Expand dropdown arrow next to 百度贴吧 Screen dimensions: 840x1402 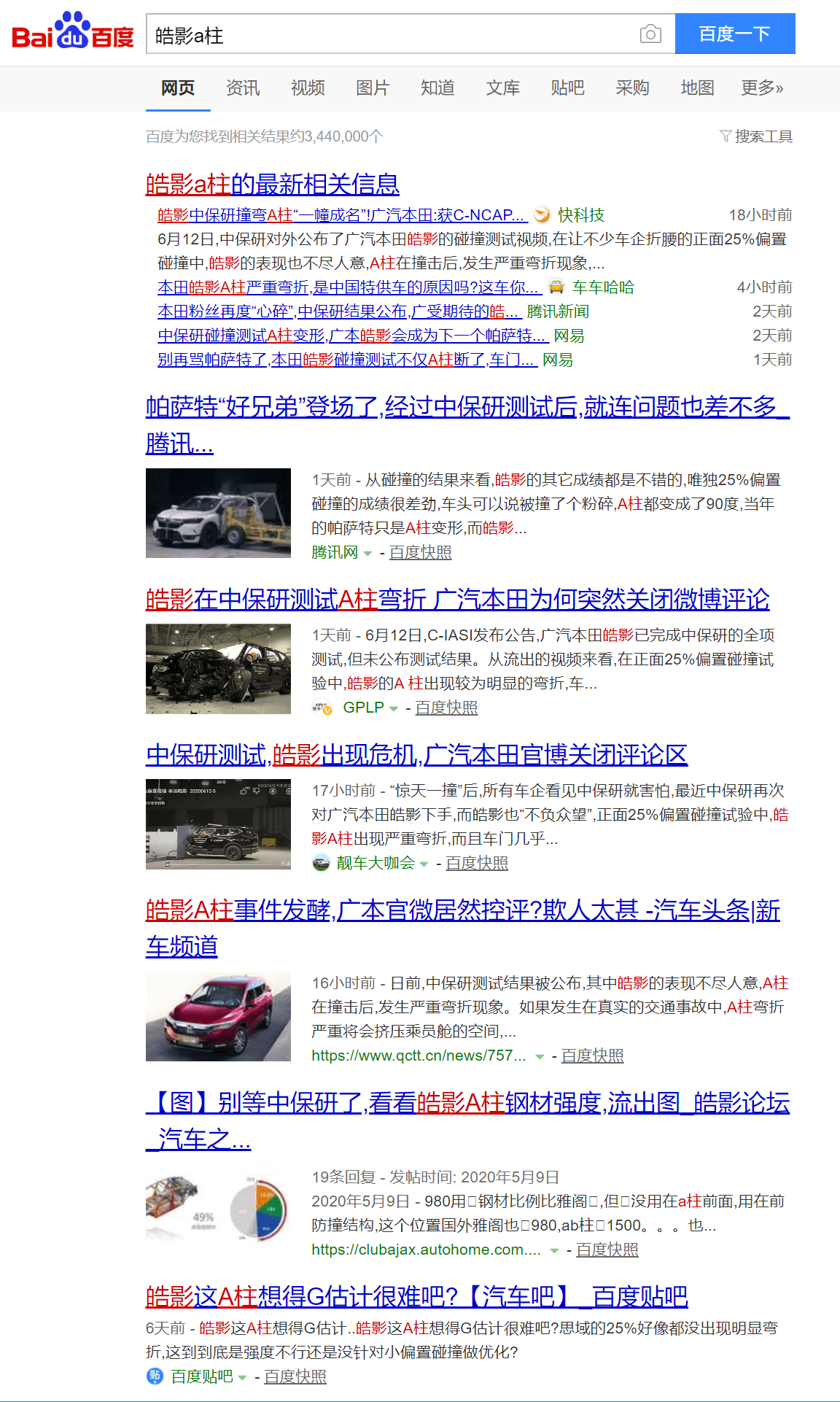[242, 1378]
